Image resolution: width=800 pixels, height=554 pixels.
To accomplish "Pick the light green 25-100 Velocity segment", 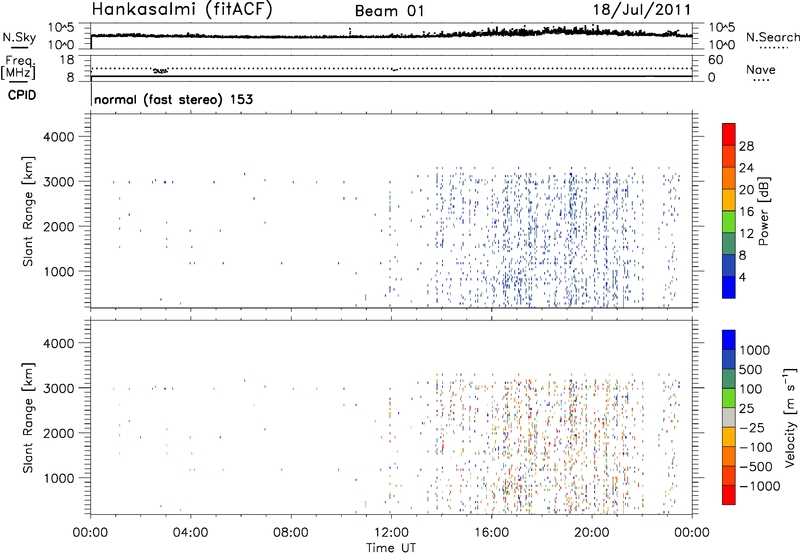I will click(x=729, y=398).
